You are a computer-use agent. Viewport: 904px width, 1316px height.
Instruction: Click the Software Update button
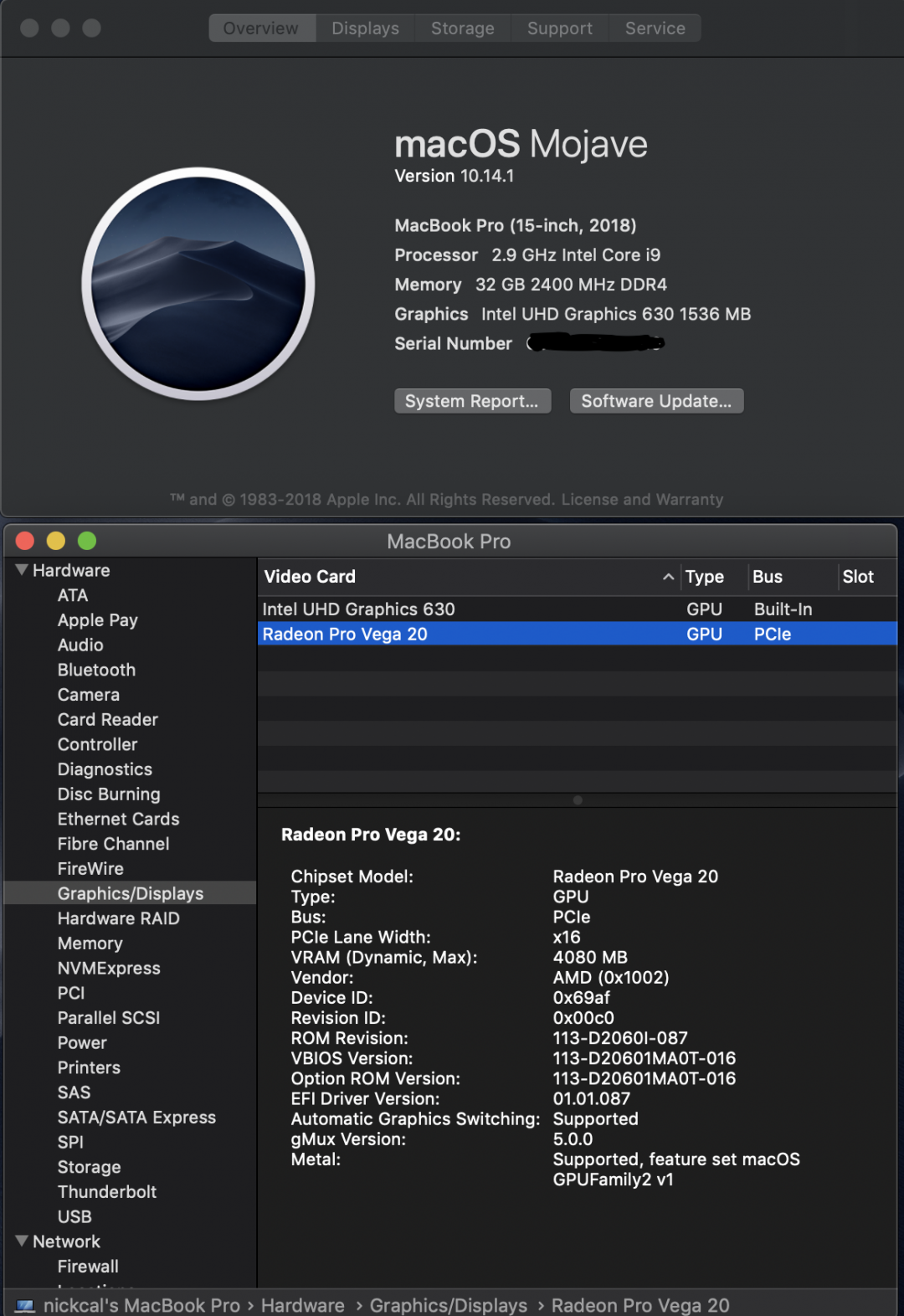click(x=656, y=401)
